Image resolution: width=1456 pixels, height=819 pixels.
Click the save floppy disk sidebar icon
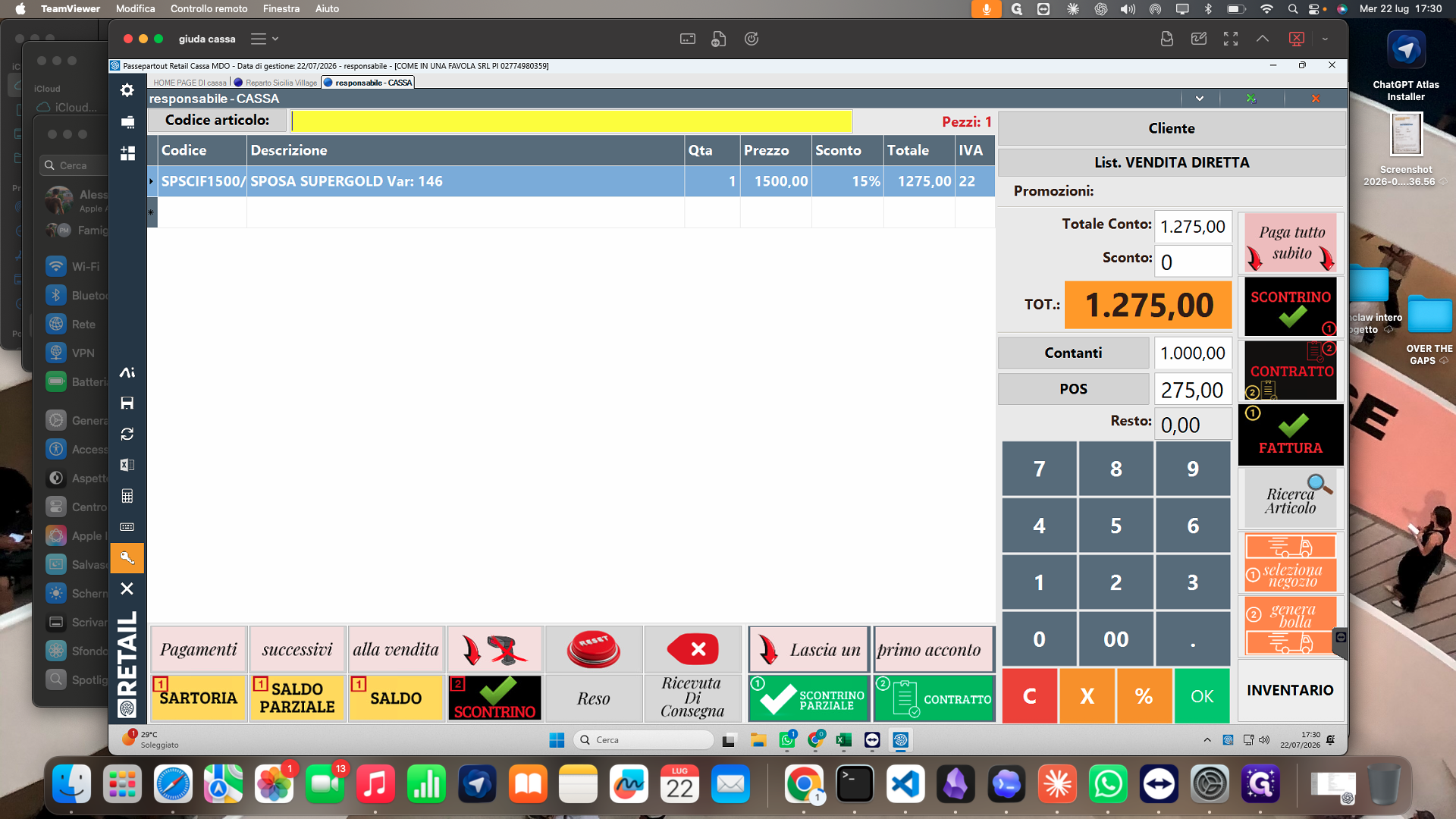point(127,403)
